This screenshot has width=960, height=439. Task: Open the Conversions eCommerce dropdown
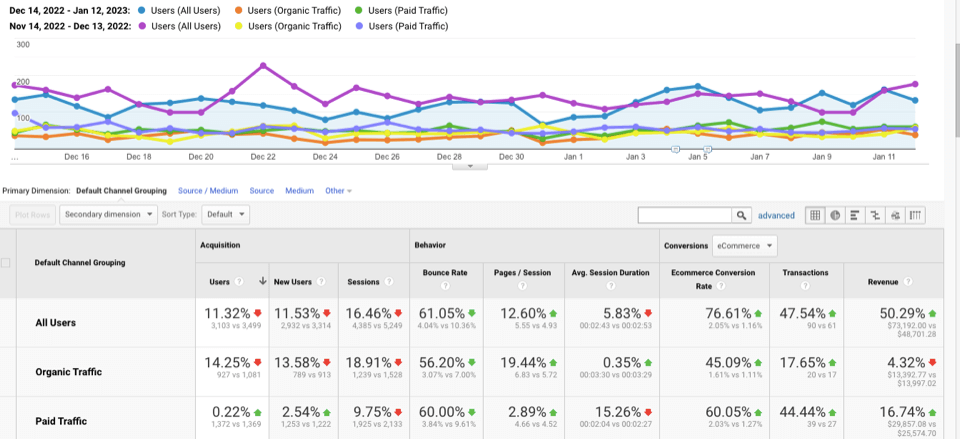(744, 245)
